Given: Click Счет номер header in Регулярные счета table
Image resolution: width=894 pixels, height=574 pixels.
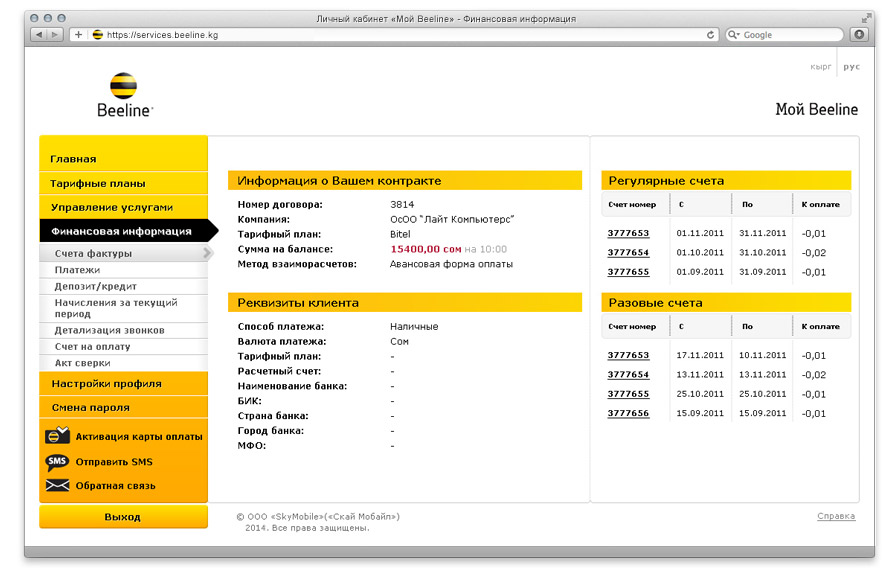Looking at the screenshot, I should 632,204.
